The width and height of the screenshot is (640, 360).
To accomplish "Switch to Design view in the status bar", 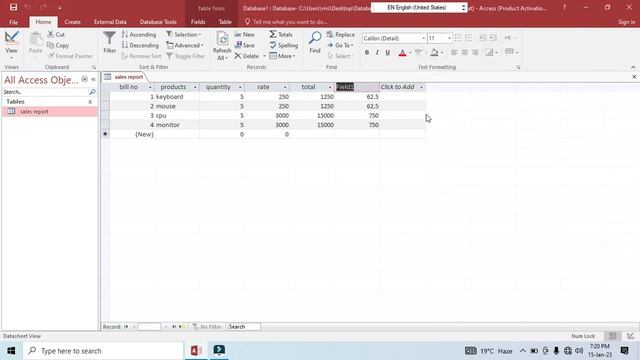I will pos(631,336).
